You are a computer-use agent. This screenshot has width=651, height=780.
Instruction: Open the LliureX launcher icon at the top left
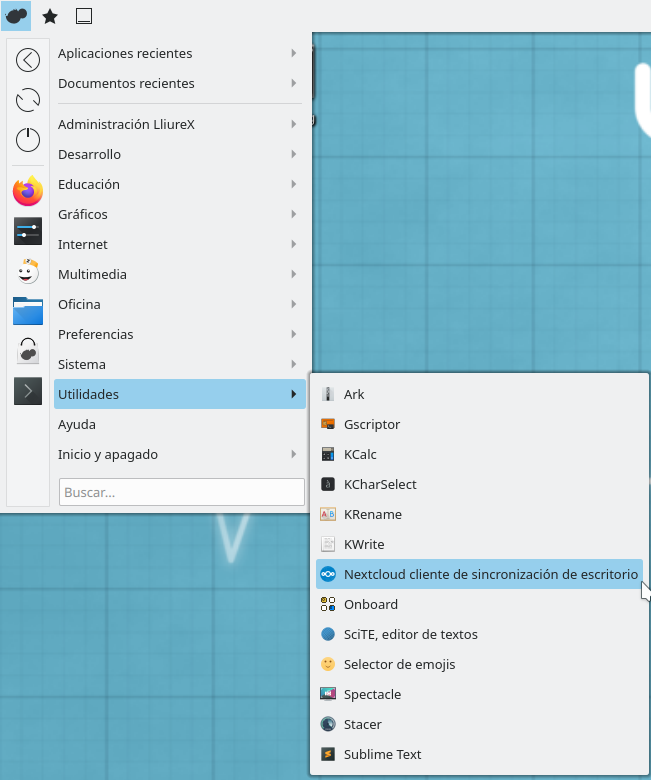point(16,16)
